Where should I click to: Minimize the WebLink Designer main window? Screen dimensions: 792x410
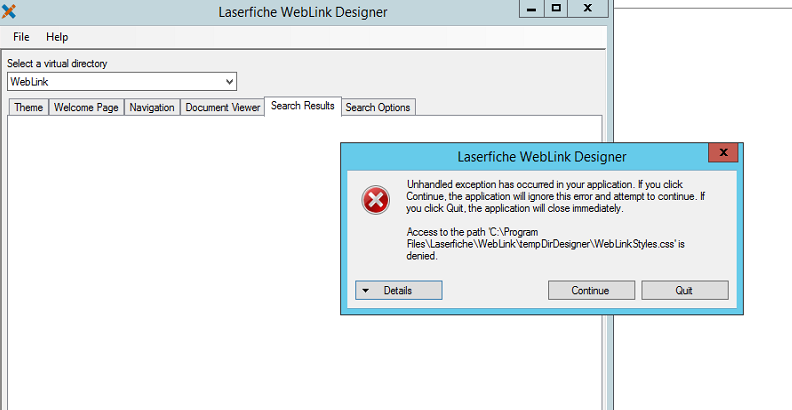click(x=531, y=9)
